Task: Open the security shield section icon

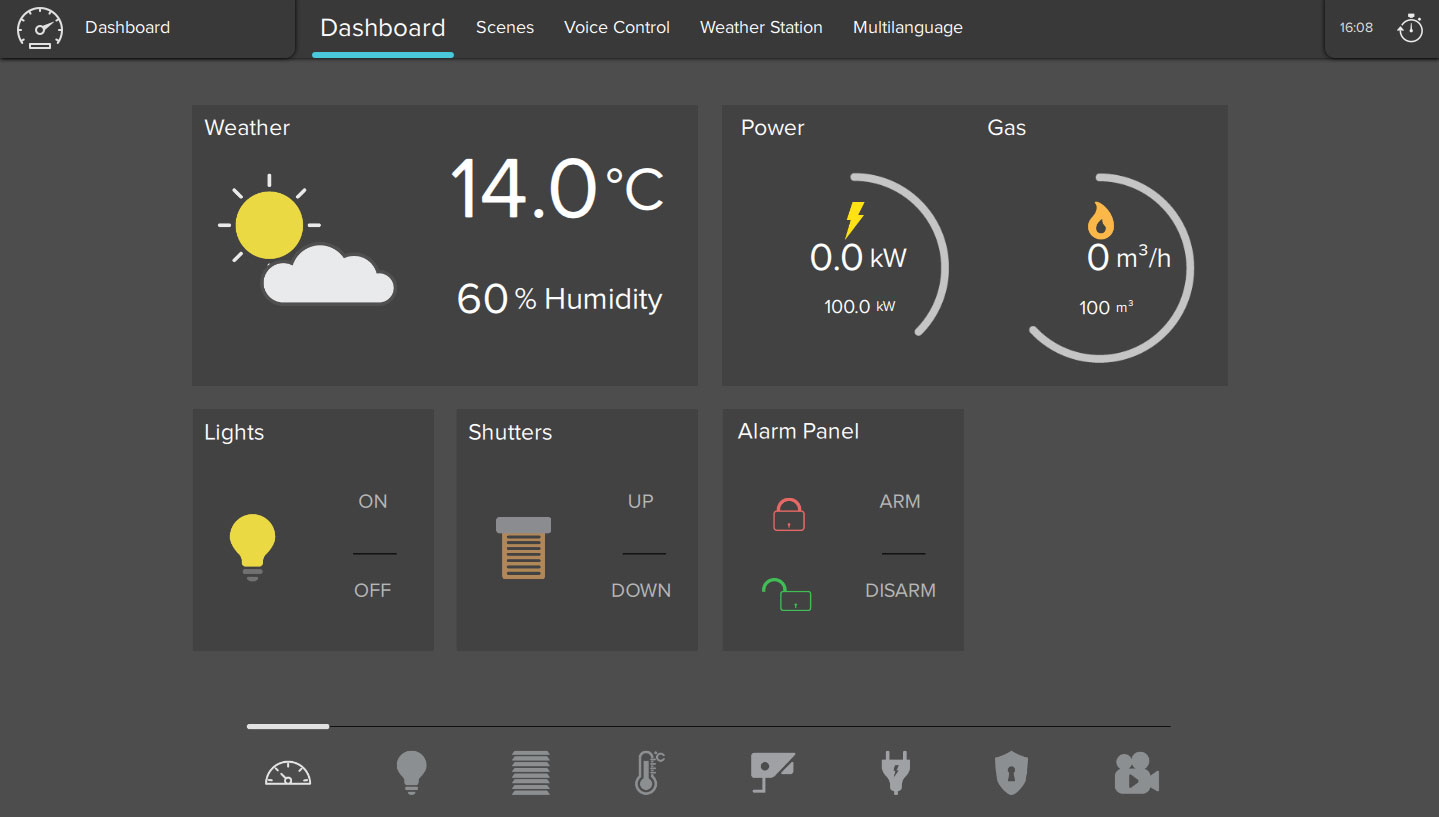Action: coord(1011,773)
